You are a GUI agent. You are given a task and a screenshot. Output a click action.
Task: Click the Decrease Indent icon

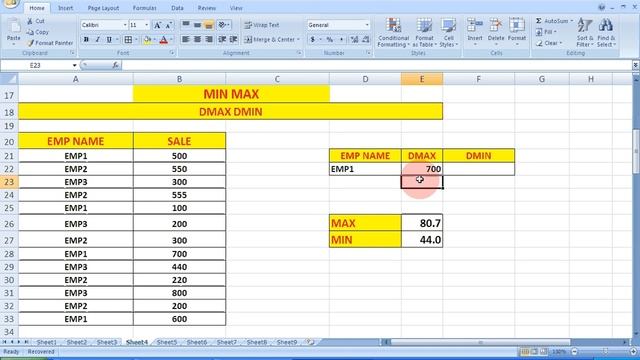coord(222,40)
